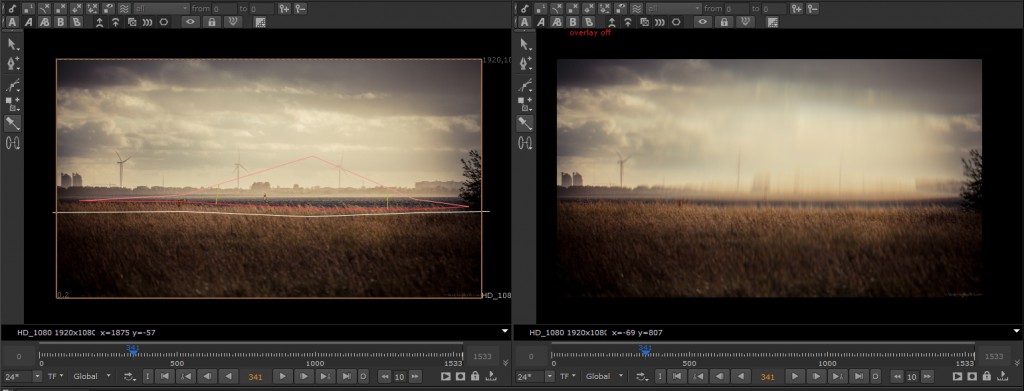This screenshot has height=391, width=1024.
Task: Click the triple-arc motion blur icon in left viewer
Action: 148,22
